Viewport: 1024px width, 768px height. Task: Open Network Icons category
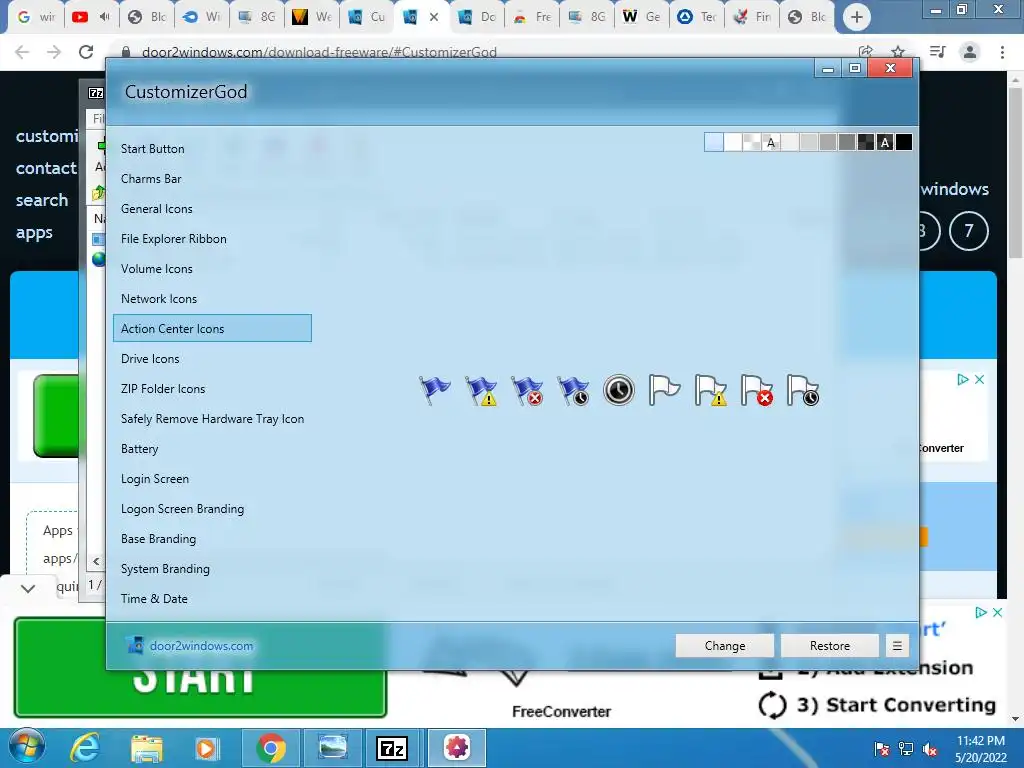tap(212, 299)
